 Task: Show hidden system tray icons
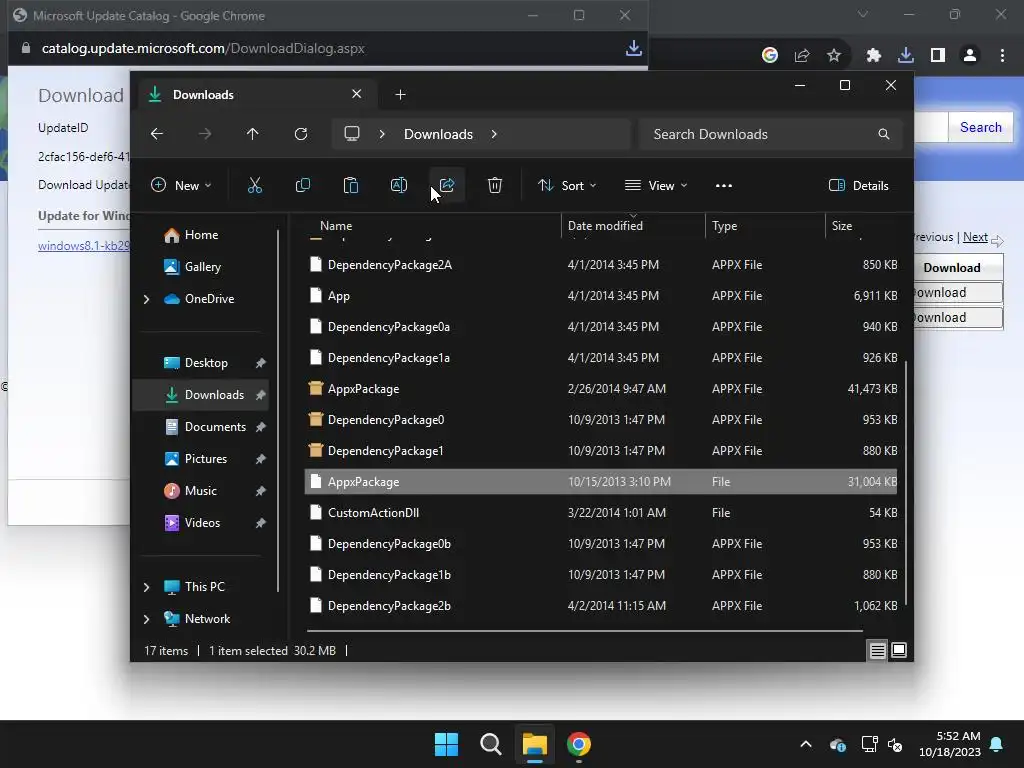[x=806, y=744]
